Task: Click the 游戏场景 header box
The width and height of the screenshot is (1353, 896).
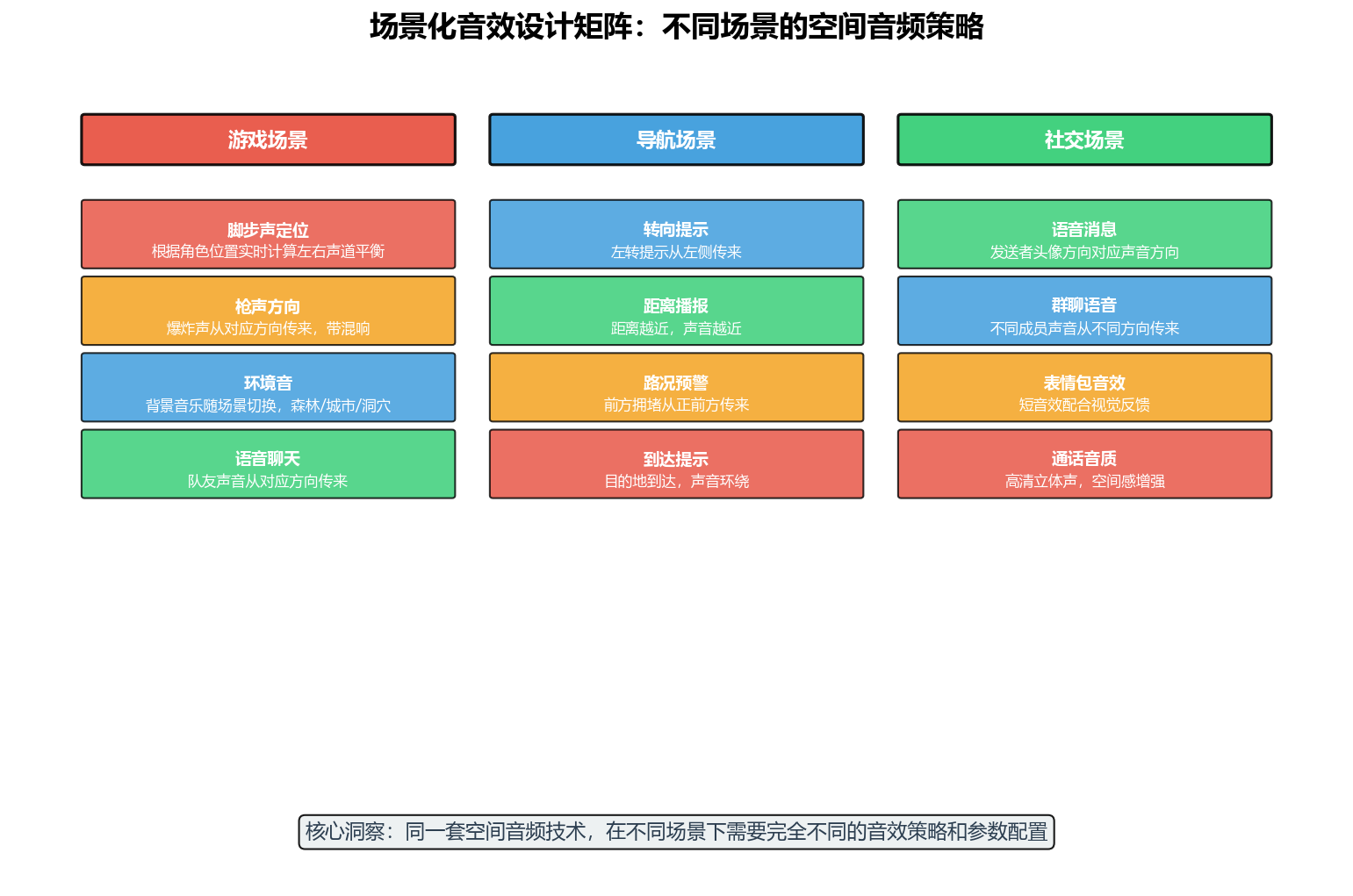Action: pyautogui.click(x=268, y=140)
